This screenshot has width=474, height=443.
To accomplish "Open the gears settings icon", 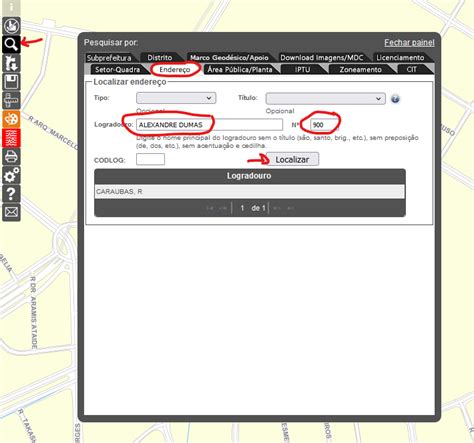I will click(11, 175).
